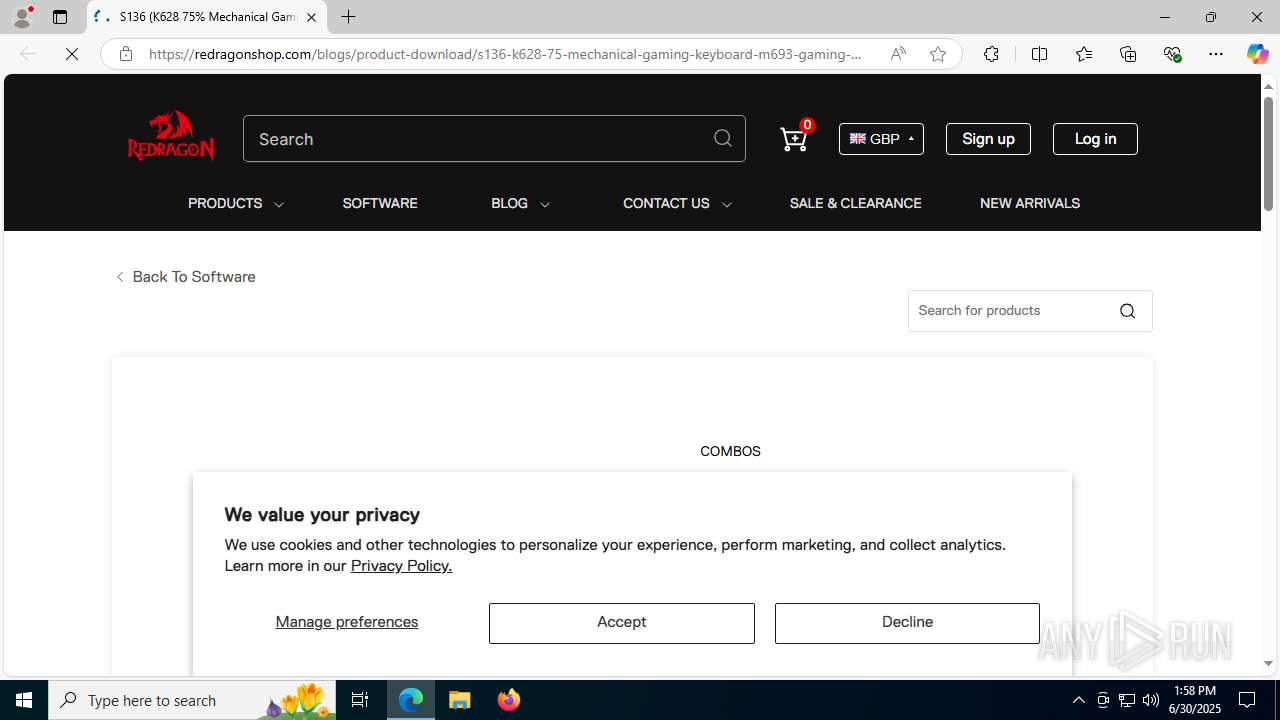Open Split screen view

pyautogui.click(x=1039, y=54)
